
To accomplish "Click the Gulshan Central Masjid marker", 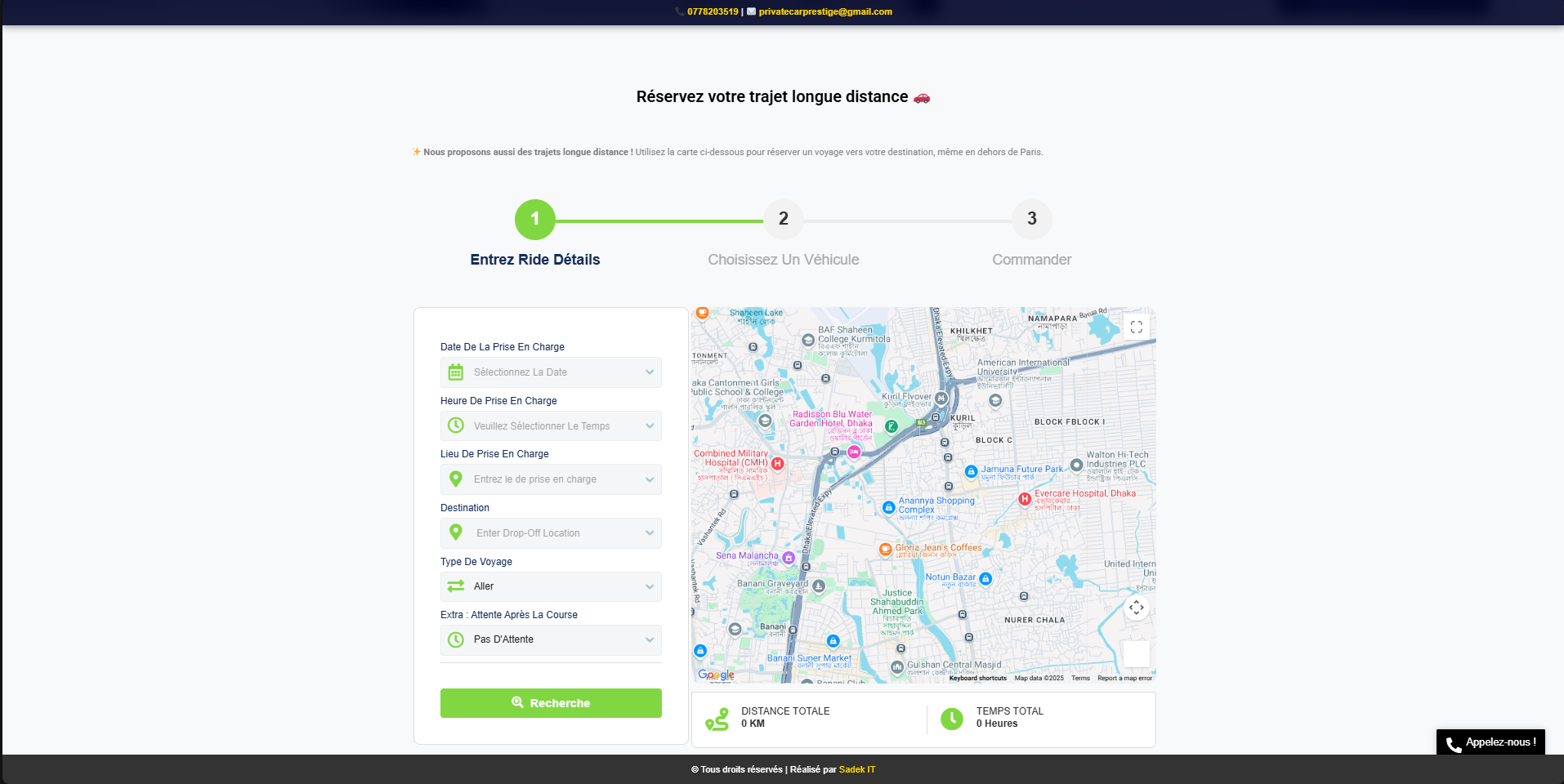I will tap(897, 667).
